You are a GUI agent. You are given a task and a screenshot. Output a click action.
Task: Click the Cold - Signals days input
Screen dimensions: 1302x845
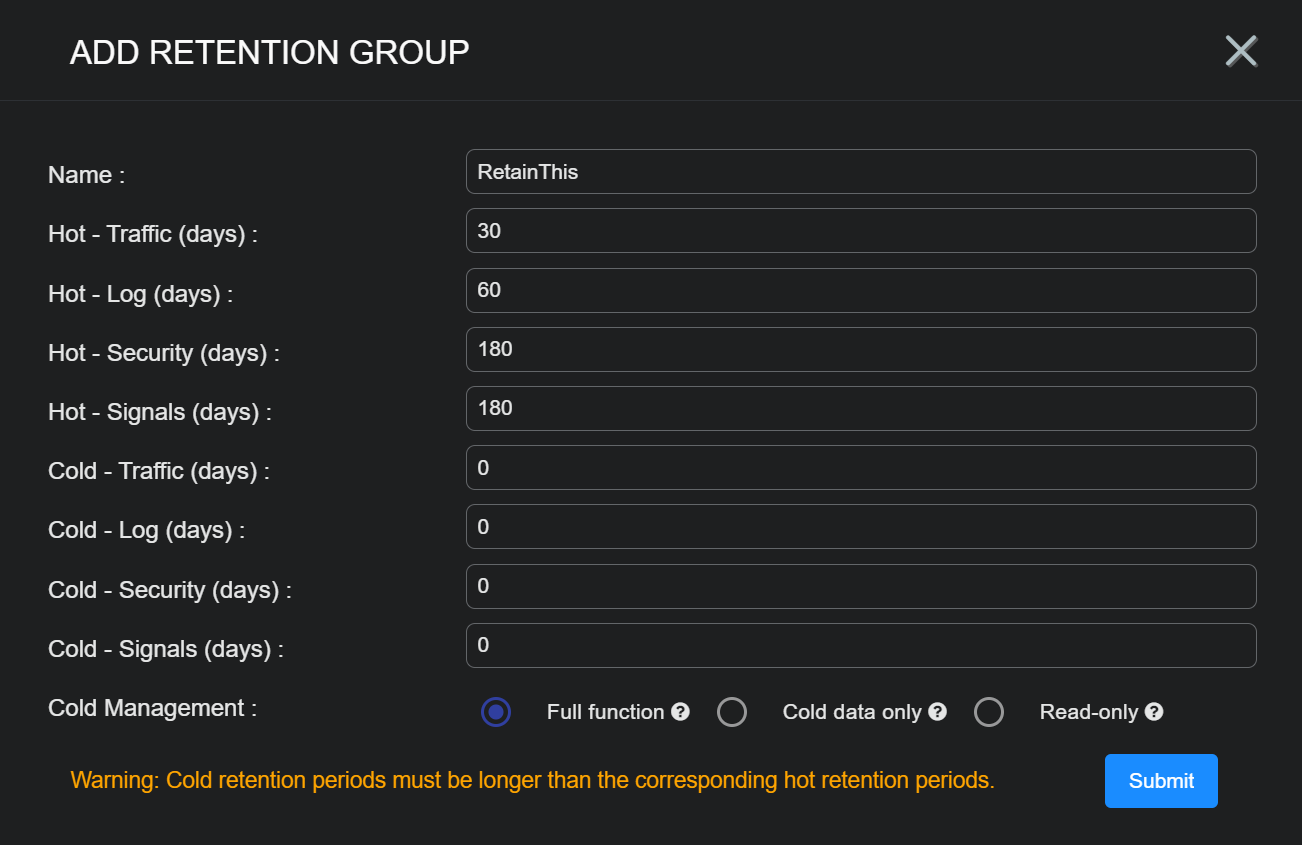[x=860, y=645]
